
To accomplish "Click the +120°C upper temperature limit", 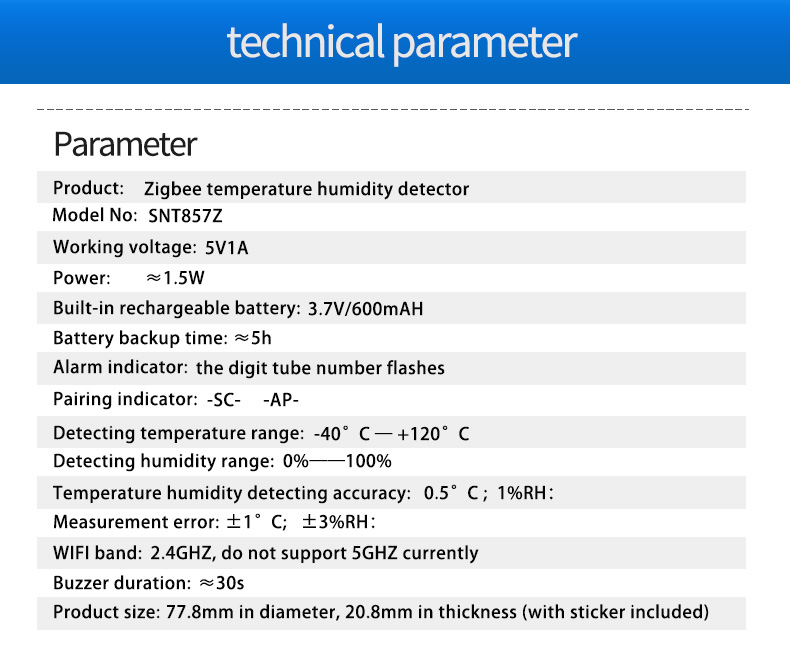I will point(433,433).
